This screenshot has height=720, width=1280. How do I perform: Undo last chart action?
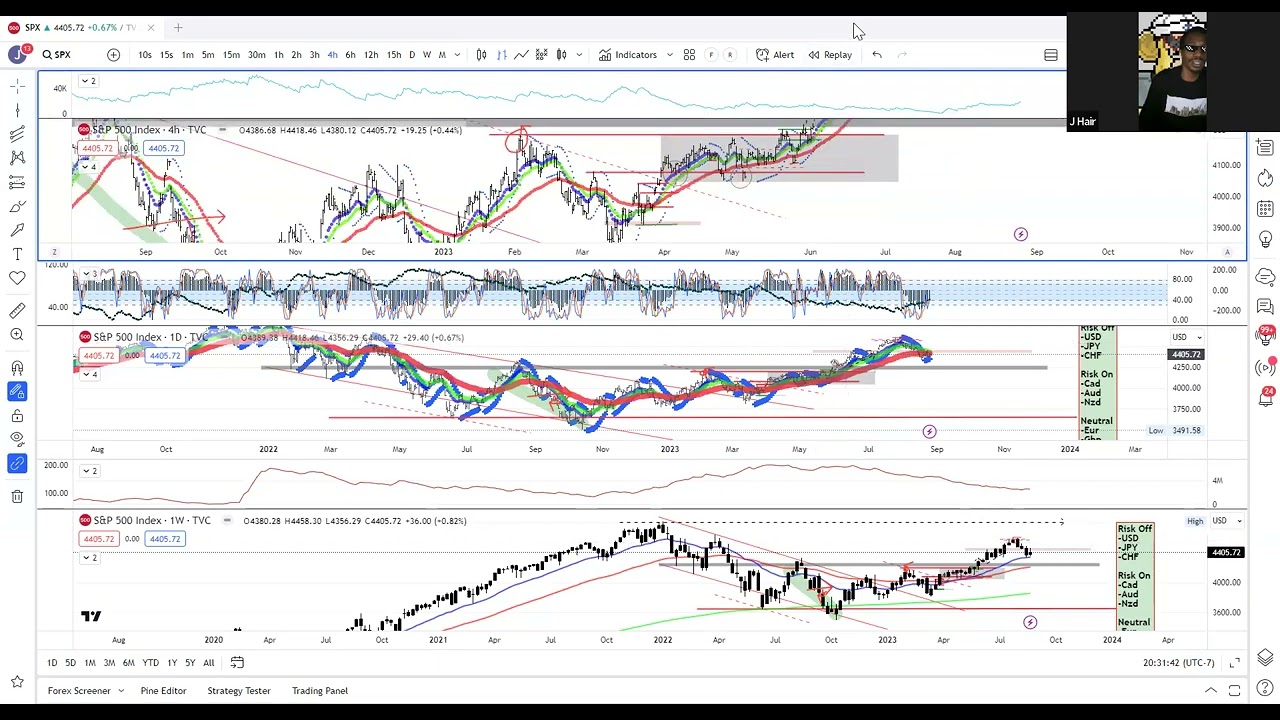[x=877, y=55]
